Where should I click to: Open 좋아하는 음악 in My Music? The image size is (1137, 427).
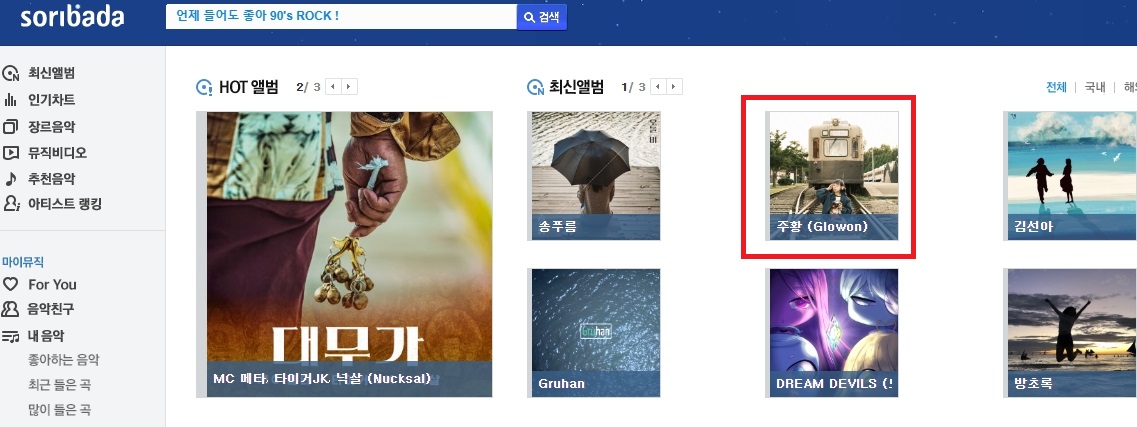[x=64, y=360]
